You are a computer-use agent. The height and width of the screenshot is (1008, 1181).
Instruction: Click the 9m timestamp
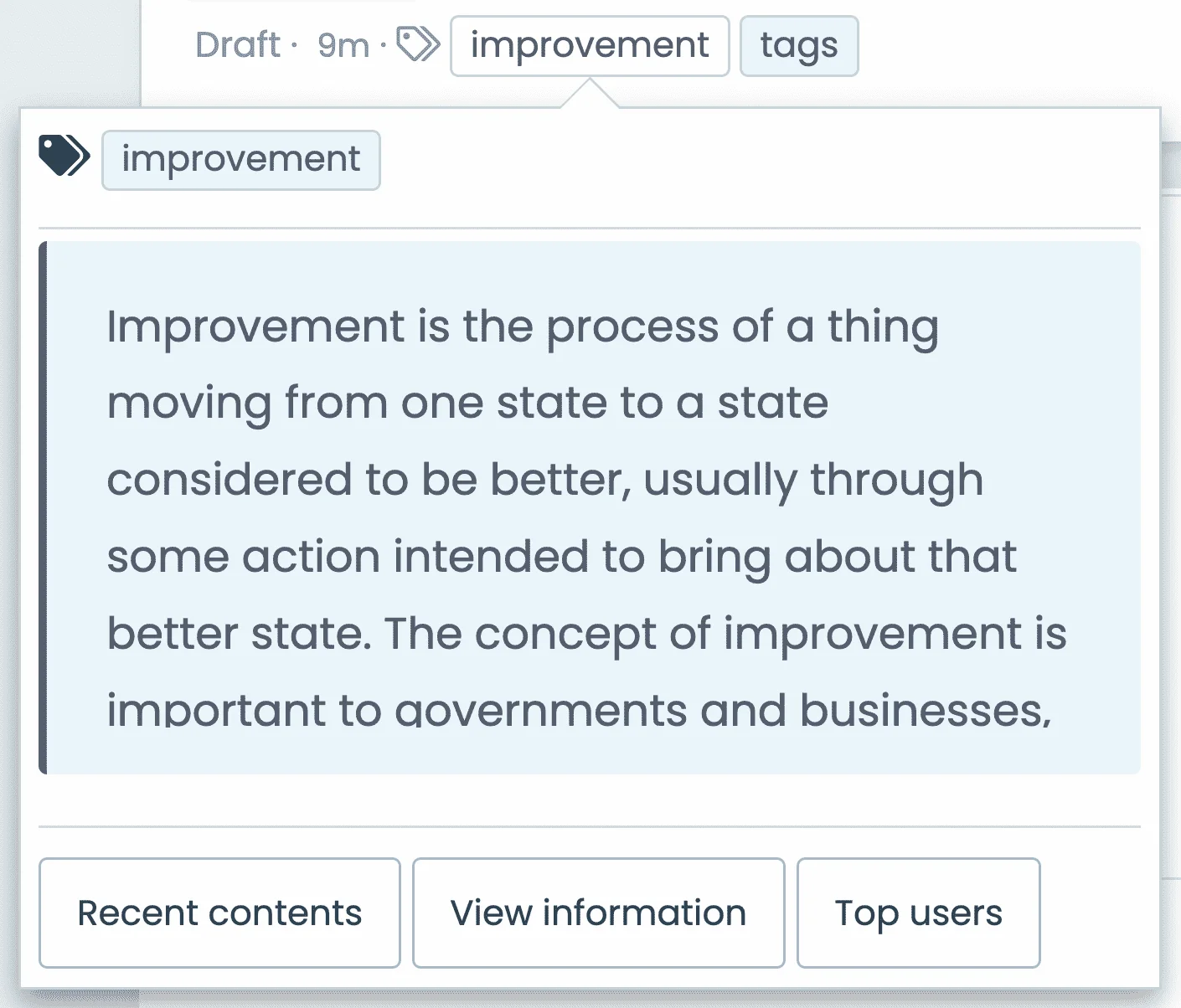(x=343, y=46)
